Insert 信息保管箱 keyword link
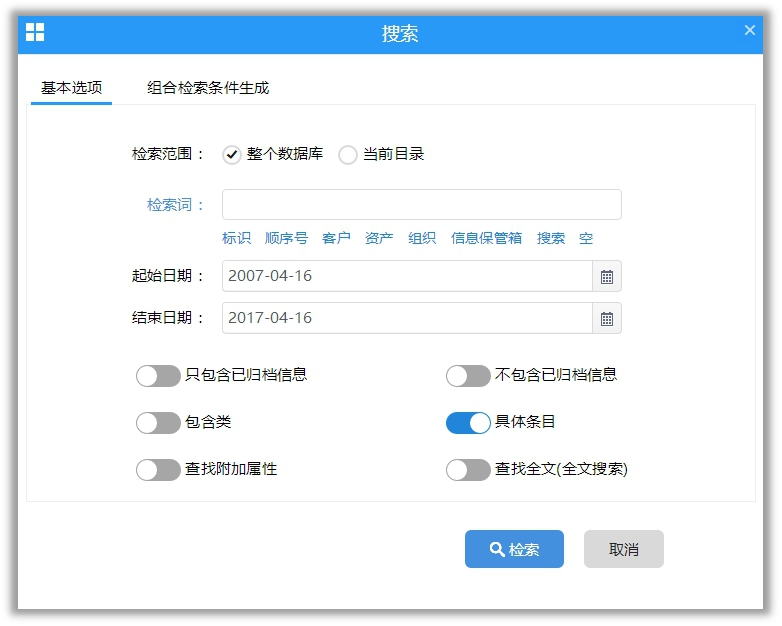This screenshot has width=782, height=626. click(486, 238)
